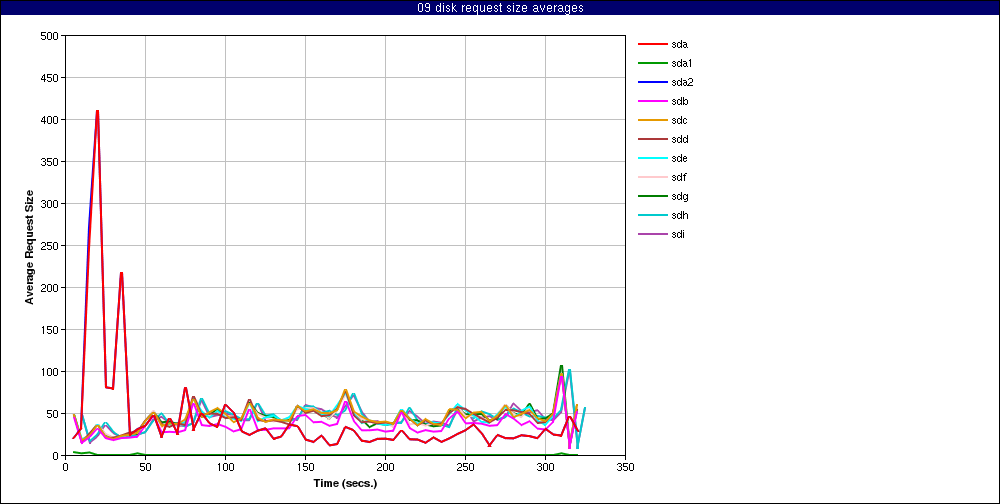
Task: Click the cyan sde legend color line
Action: click(652, 158)
